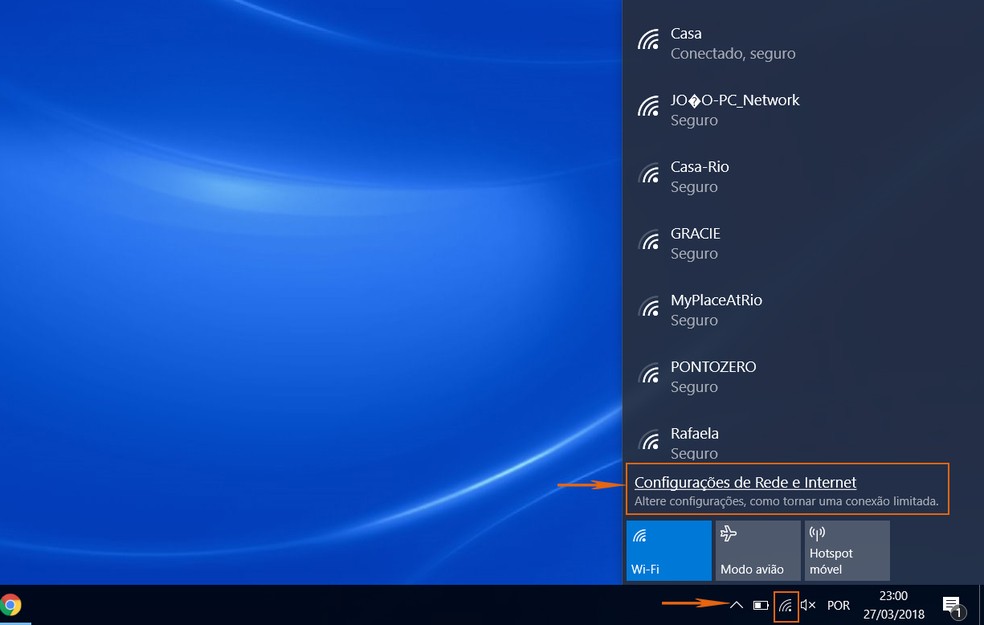The image size is (984, 625).
Task: Turn on Hotspot móvel
Action: coord(846,550)
